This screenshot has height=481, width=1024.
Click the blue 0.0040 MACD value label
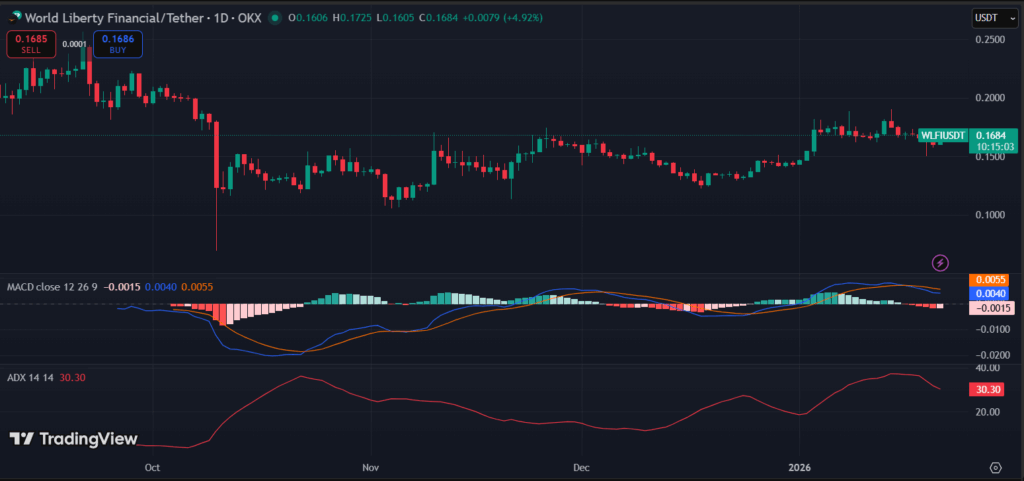coord(994,294)
